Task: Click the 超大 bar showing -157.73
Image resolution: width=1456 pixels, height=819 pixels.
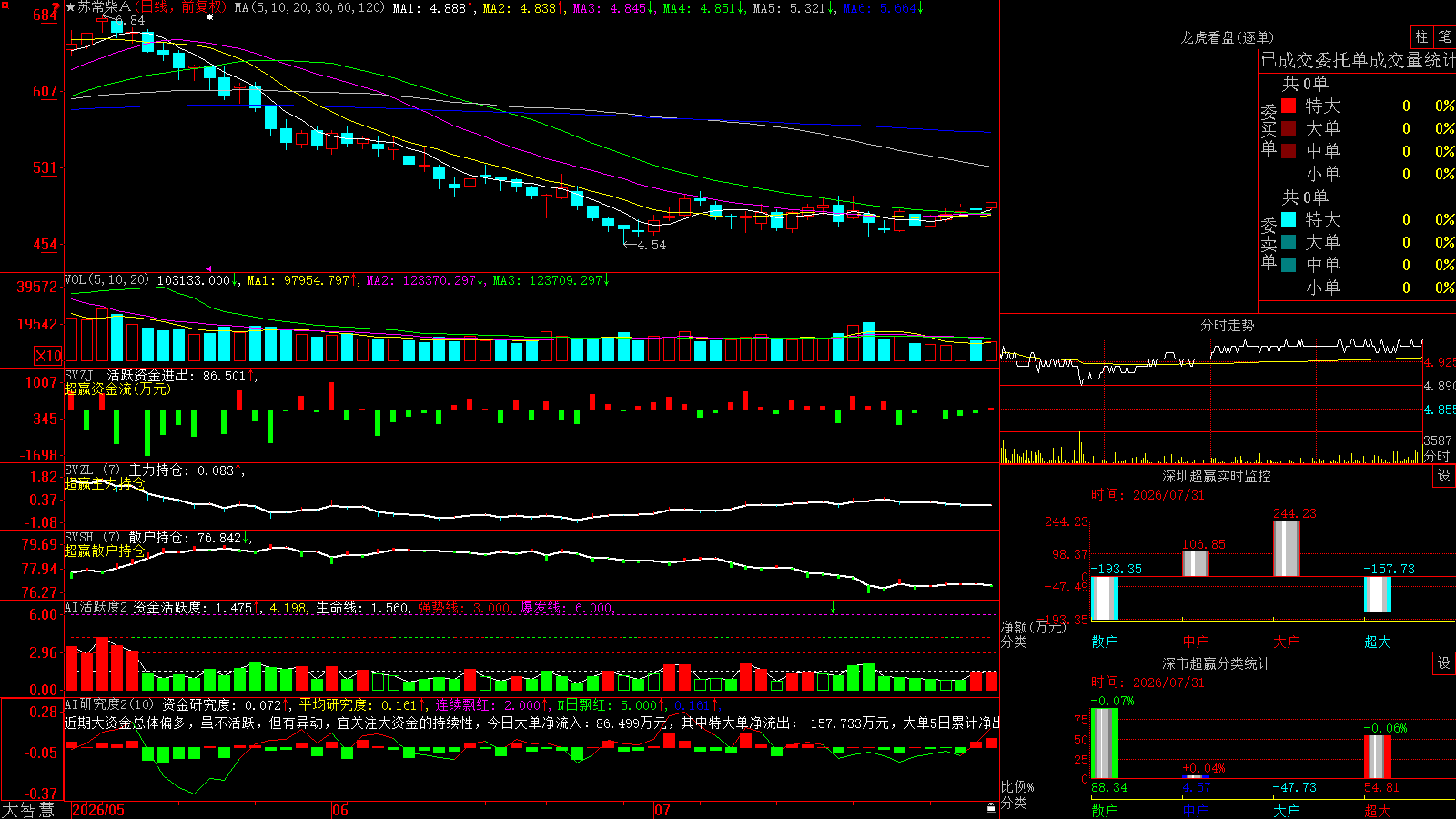Action: [x=1378, y=594]
